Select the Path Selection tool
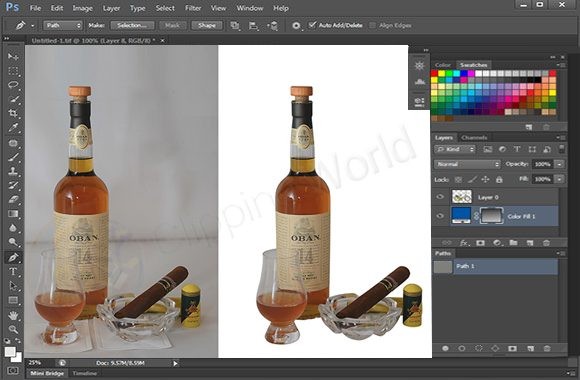The image size is (580, 380). point(13,286)
